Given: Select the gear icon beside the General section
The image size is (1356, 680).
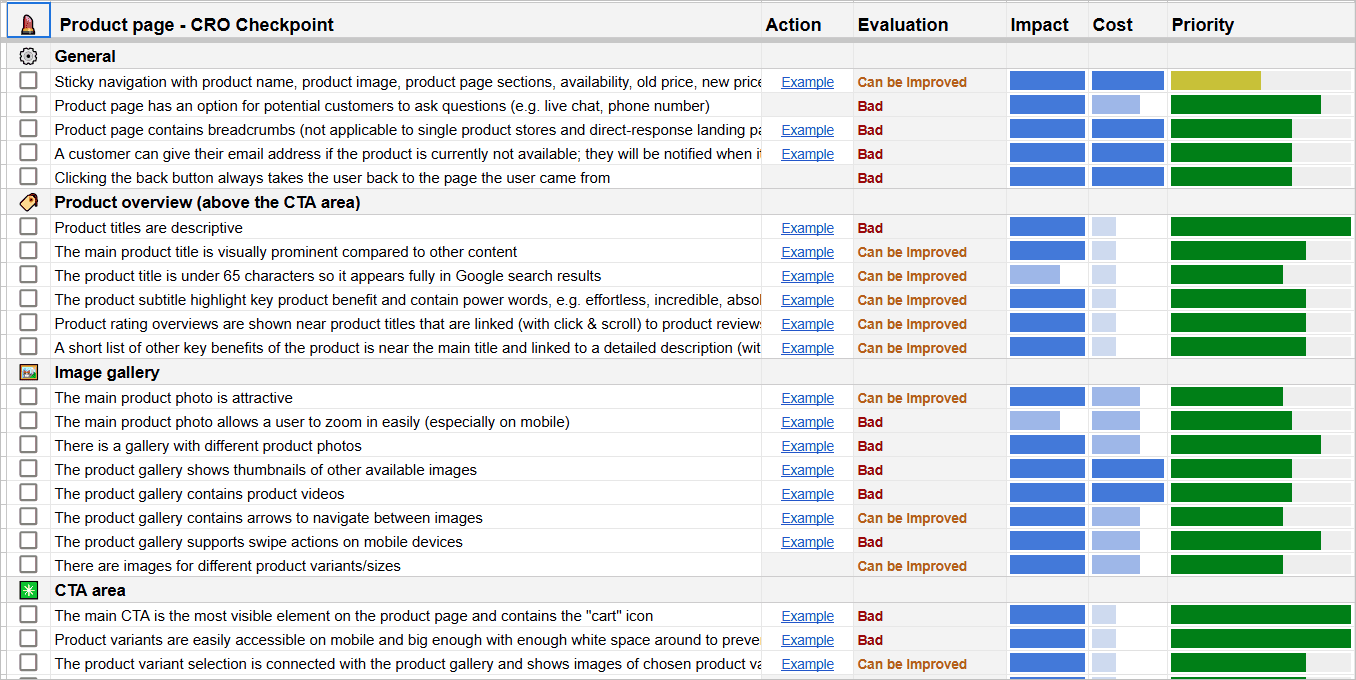Looking at the screenshot, I should pyautogui.click(x=28, y=56).
